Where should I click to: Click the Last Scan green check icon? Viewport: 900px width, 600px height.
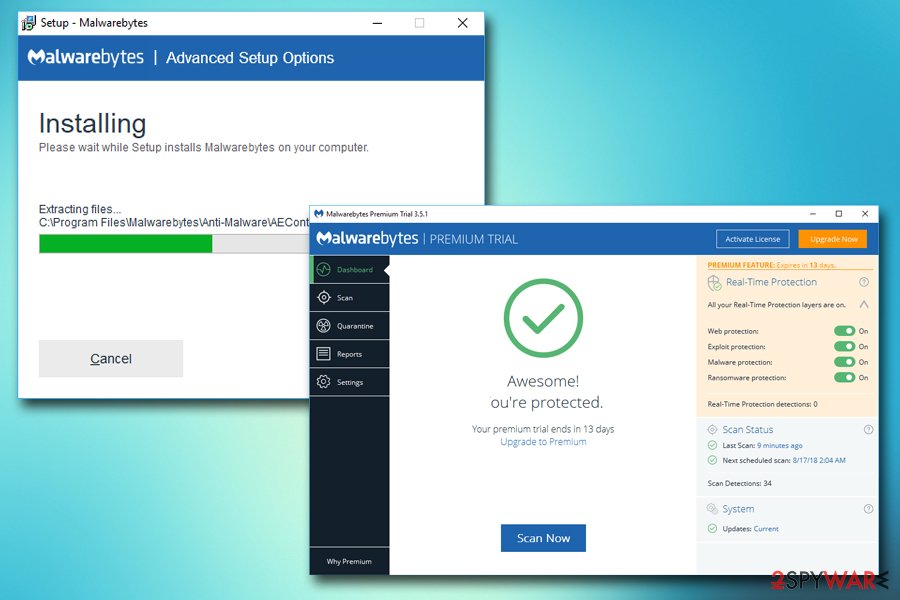pyautogui.click(x=712, y=445)
